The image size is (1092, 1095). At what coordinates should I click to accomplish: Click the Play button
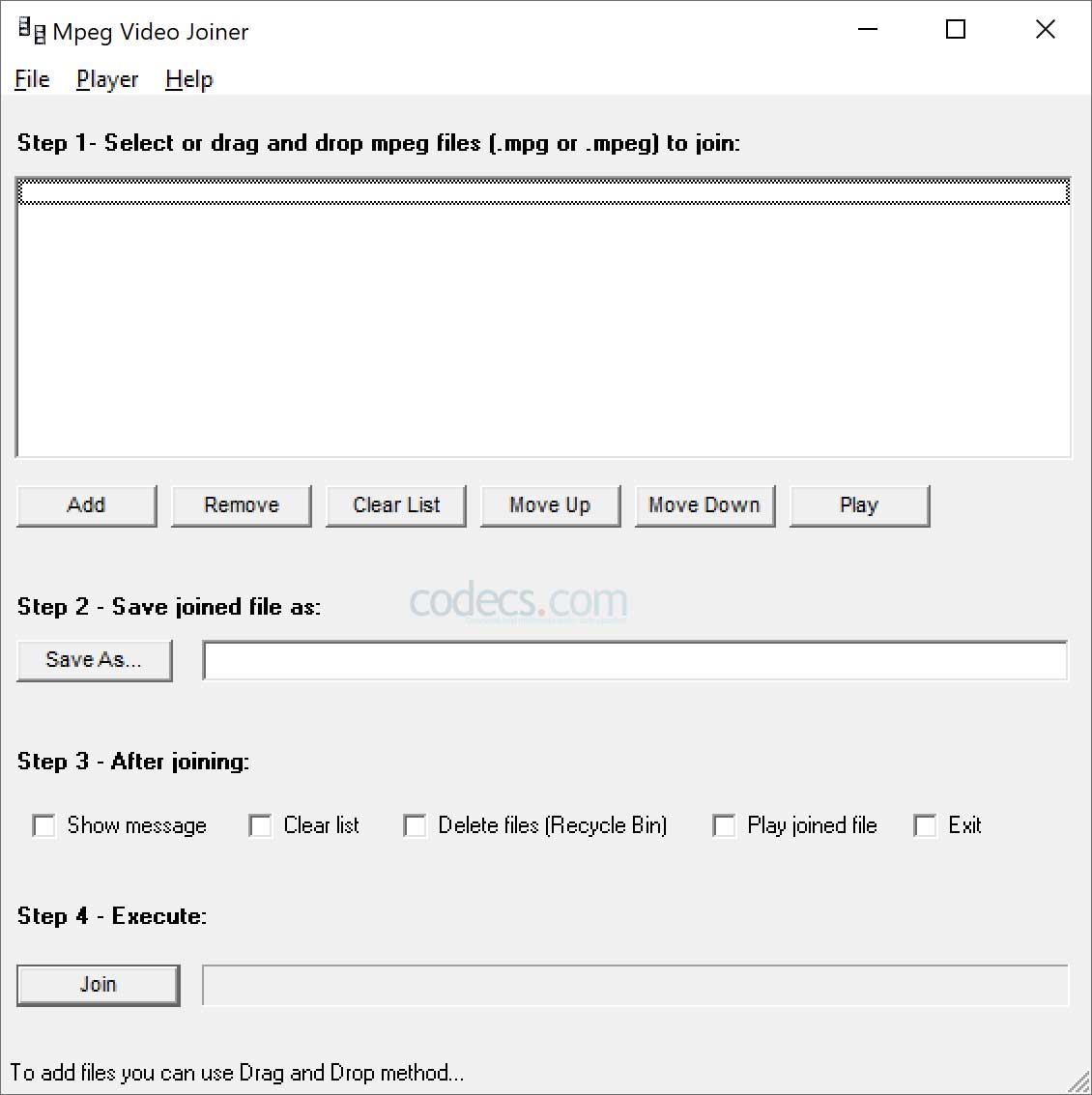(859, 504)
